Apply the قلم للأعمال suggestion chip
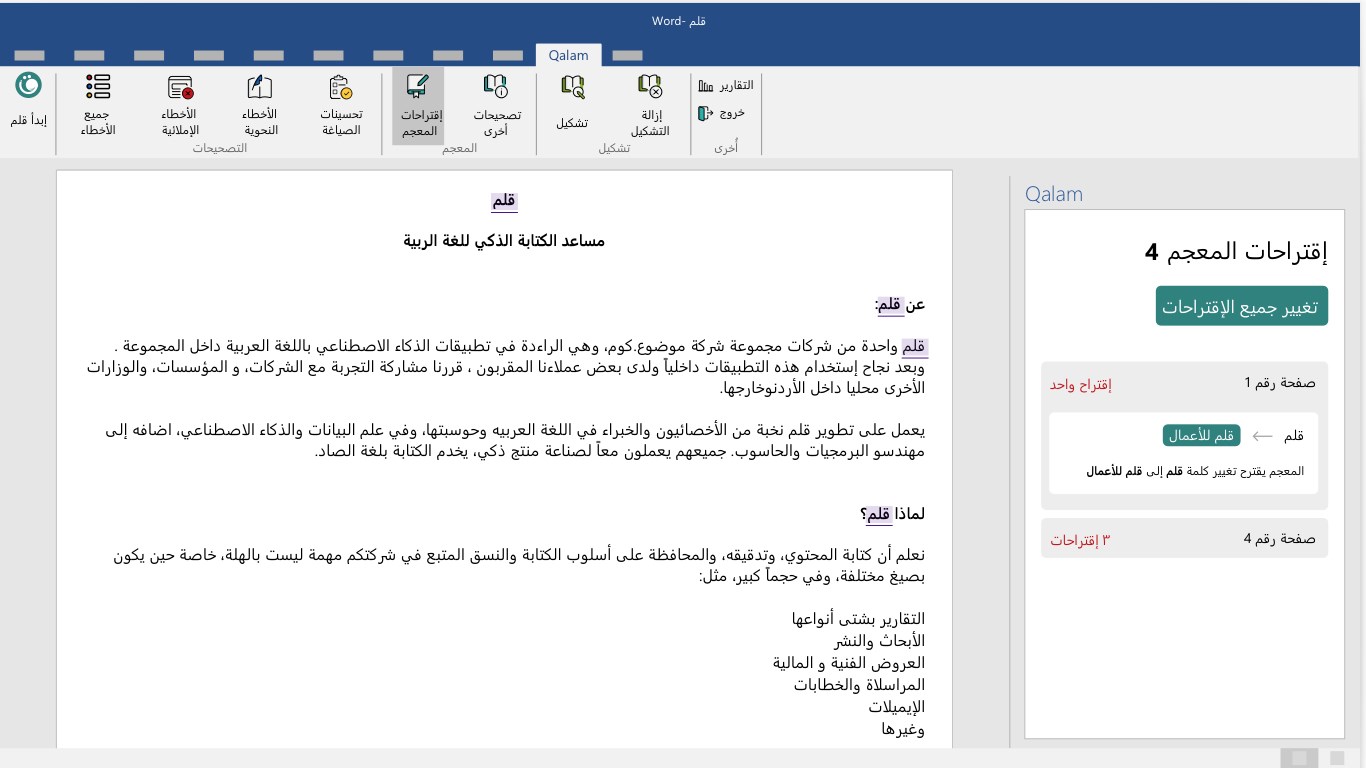The image size is (1366, 768). point(1201,436)
